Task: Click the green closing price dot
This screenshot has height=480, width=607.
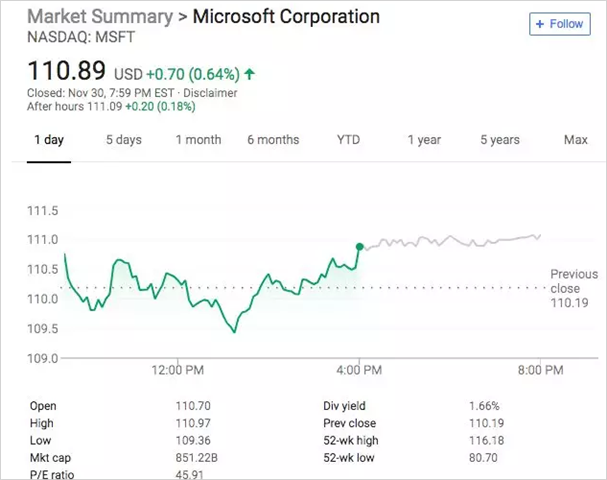Action: pyautogui.click(x=360, y=247)
